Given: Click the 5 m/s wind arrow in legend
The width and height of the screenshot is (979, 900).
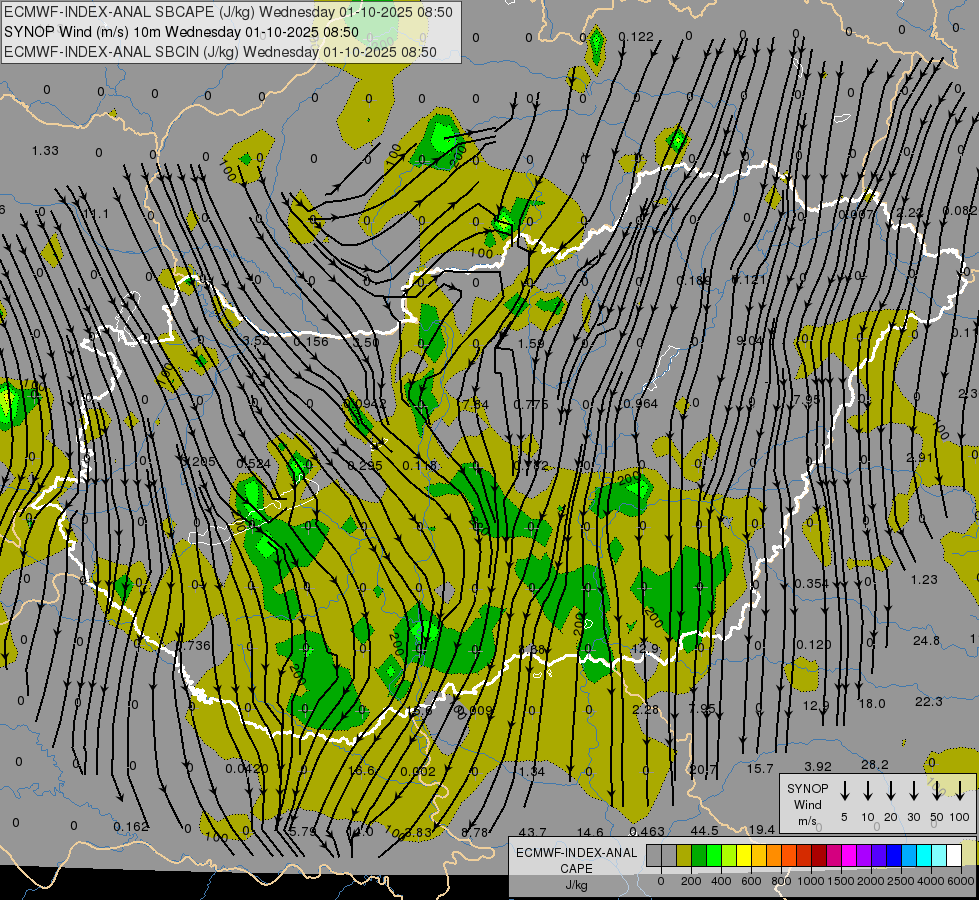Looking at the screenshot, I should (845, 791).
